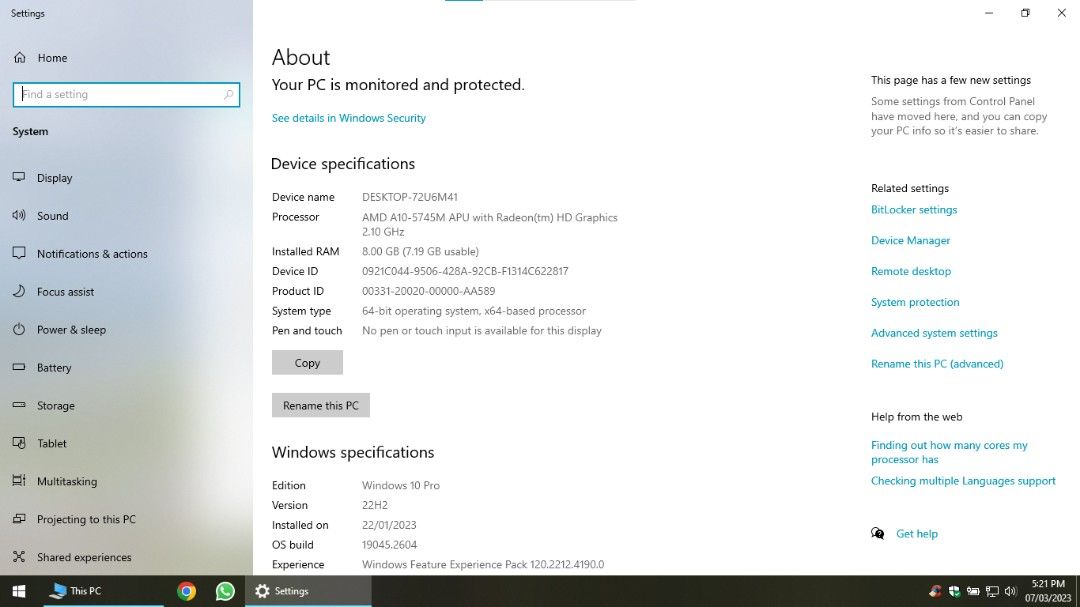Click the Settings taskbar button
The width and height of the screenshot is (1080, 607).
308,591
